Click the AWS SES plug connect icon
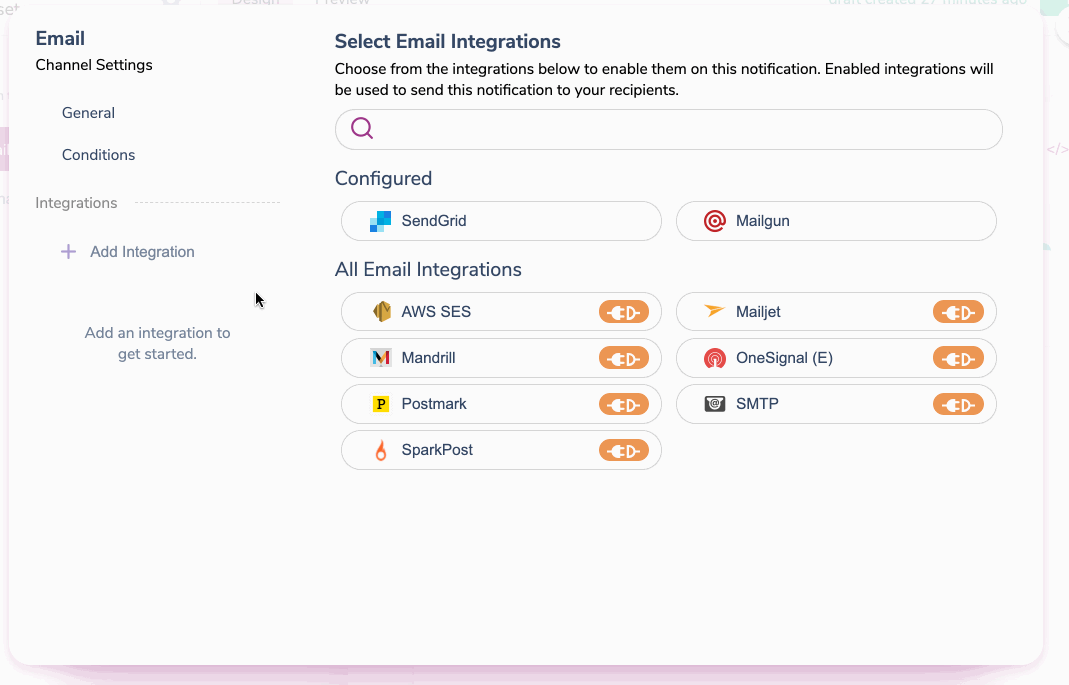Screen dimensions: 1069x685 tap(624, 312)
